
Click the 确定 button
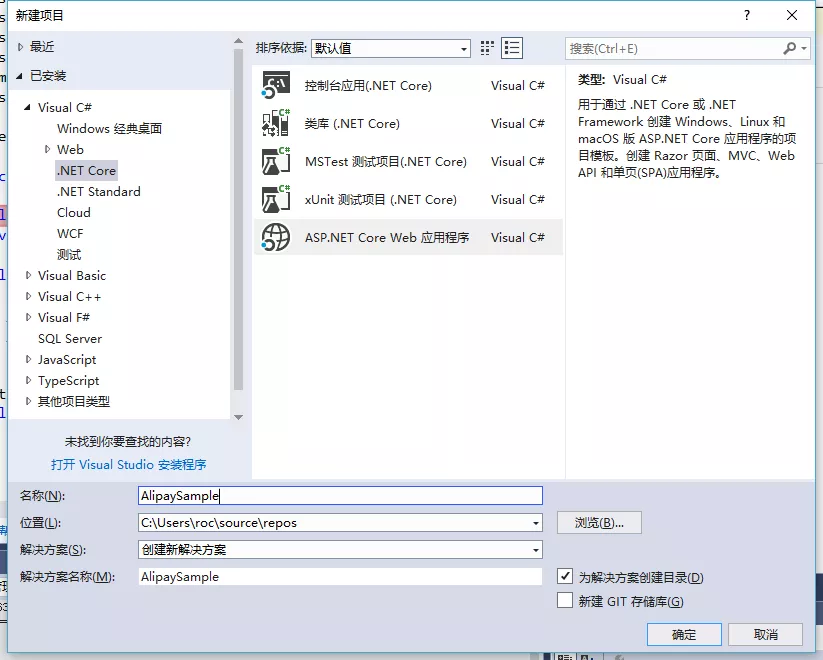pyautogui.click(x=684, y=634)
